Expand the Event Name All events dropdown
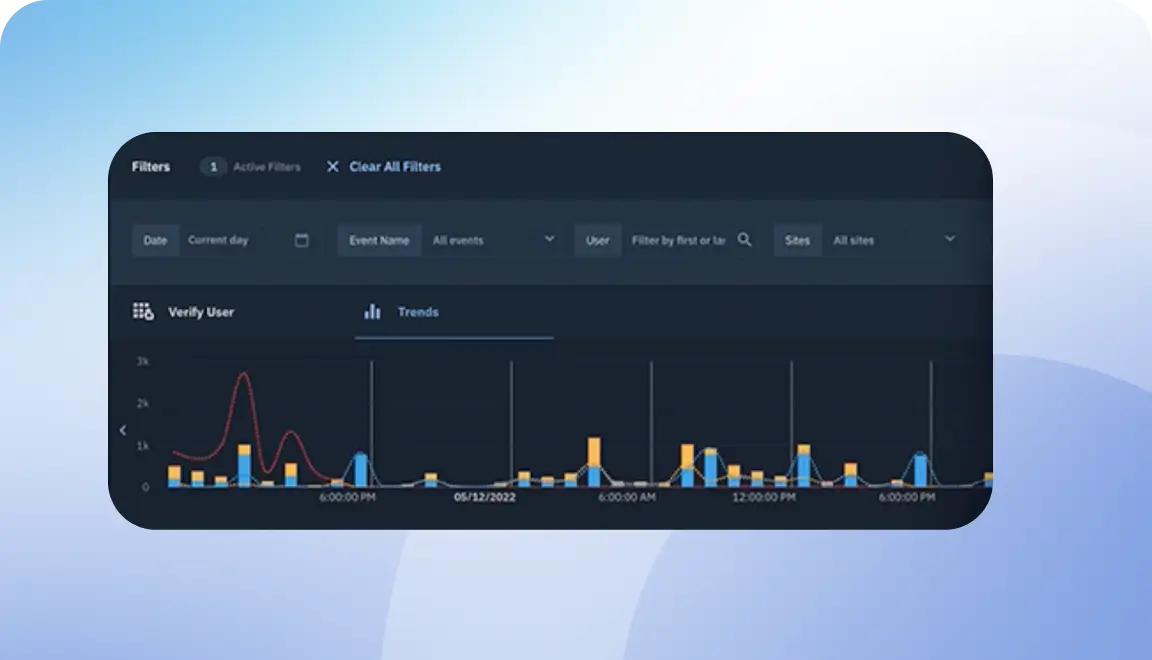 491,240
